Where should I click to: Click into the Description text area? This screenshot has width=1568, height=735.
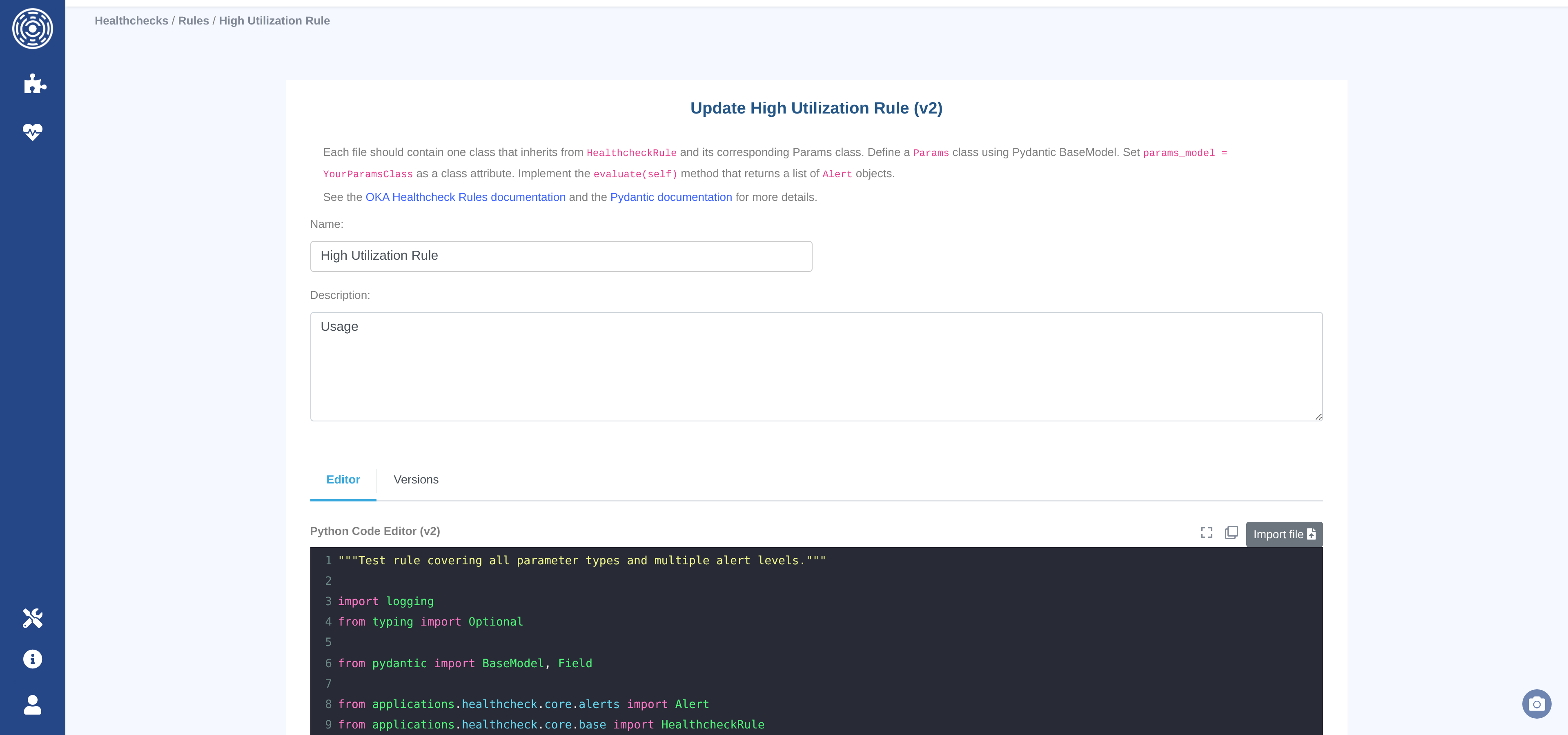(x=816, y=366)
